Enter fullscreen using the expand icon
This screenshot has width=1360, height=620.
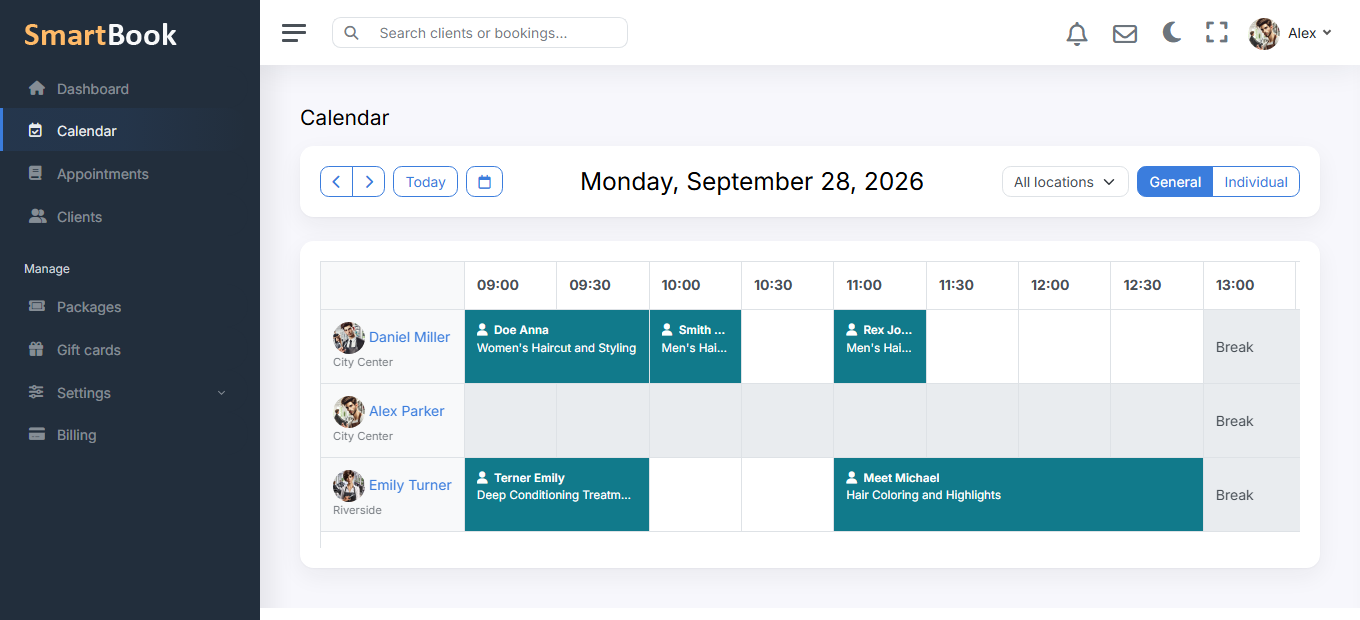pyautogui.click(x=1216, y=33)
